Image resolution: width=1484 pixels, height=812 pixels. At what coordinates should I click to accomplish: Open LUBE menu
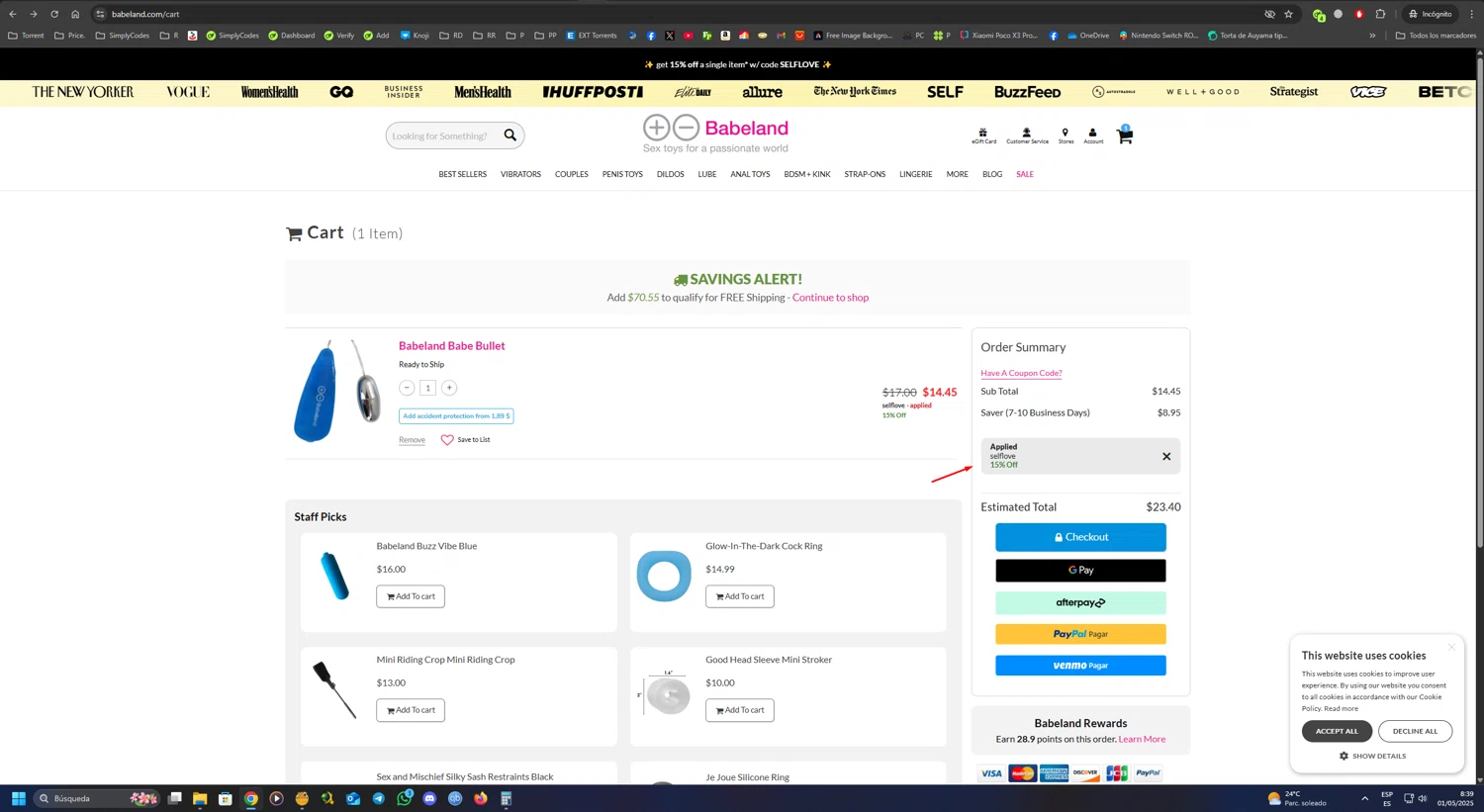pos(707,174)
